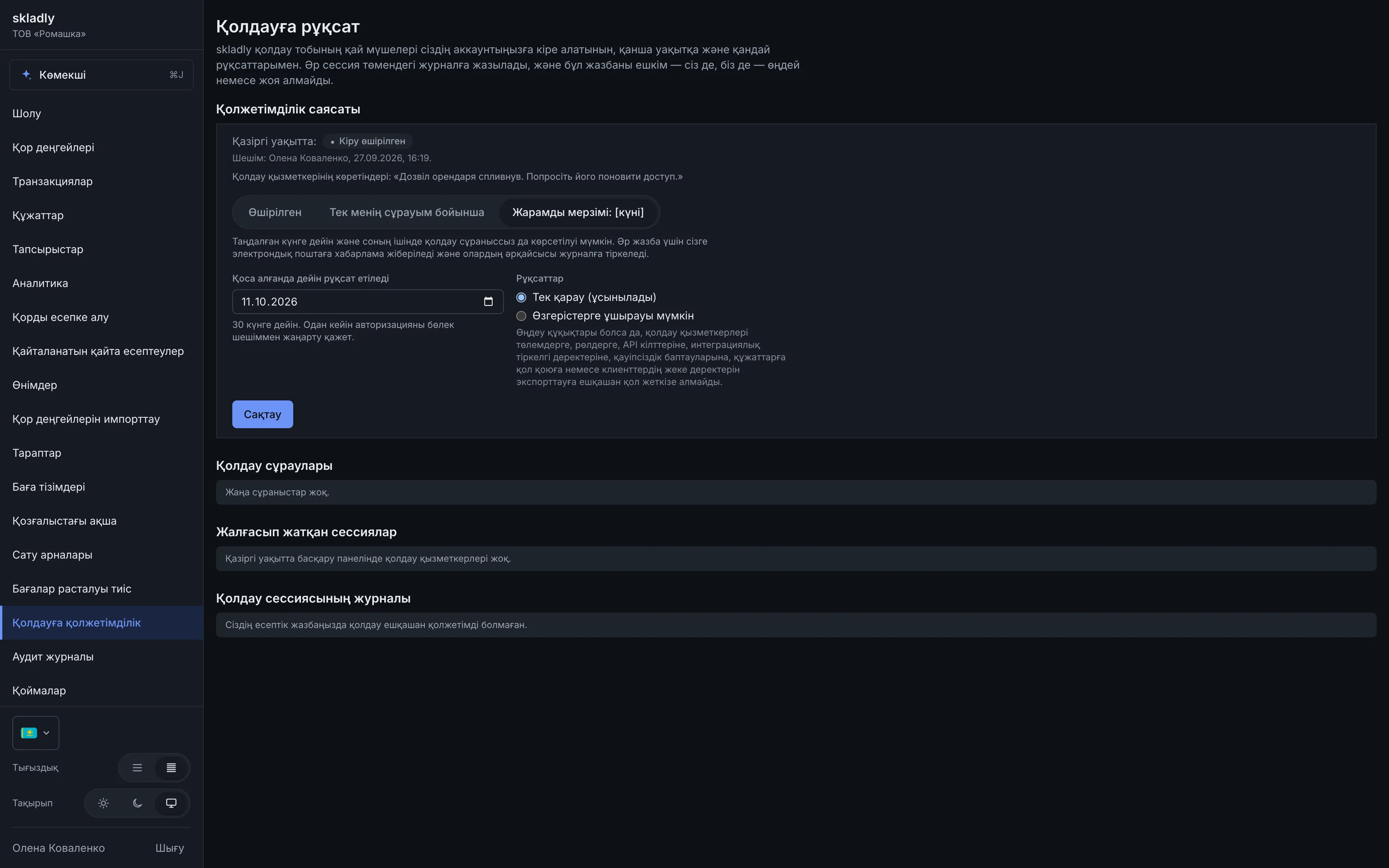Select comfortable density icon
This screenshot has height=868, width=1389.
[137, 768]
